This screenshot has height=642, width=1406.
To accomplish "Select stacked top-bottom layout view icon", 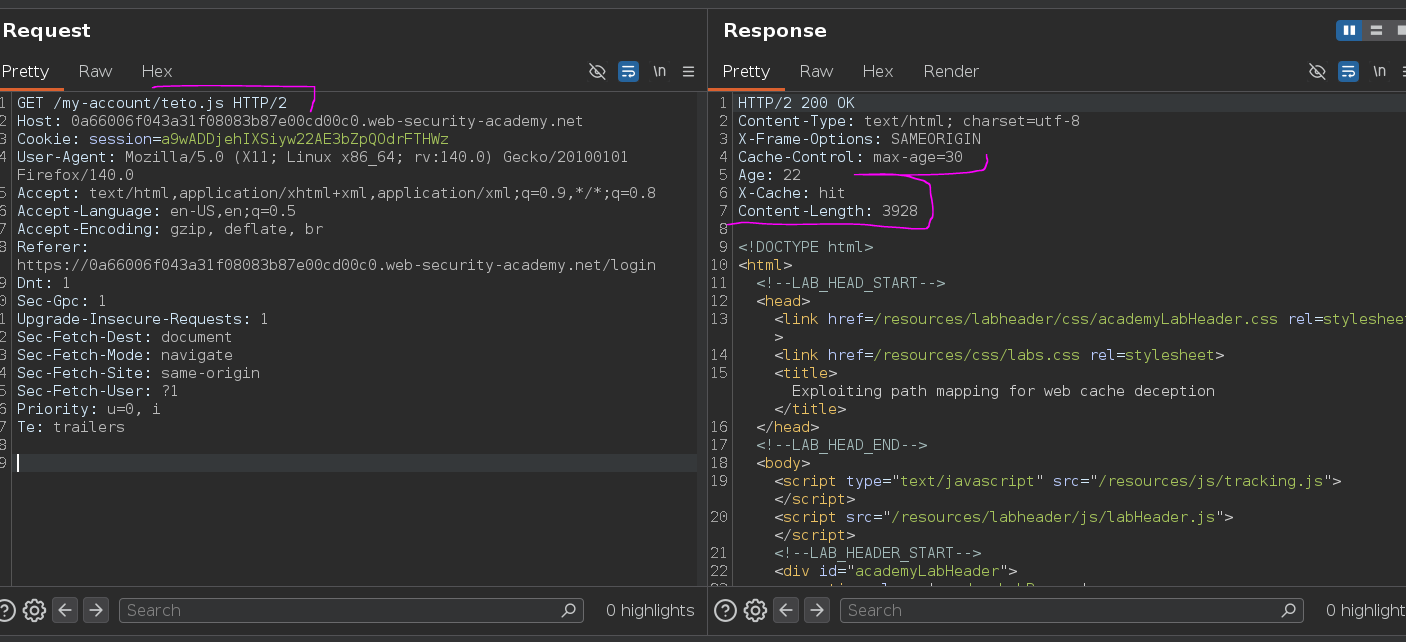I will (1377, 30).
